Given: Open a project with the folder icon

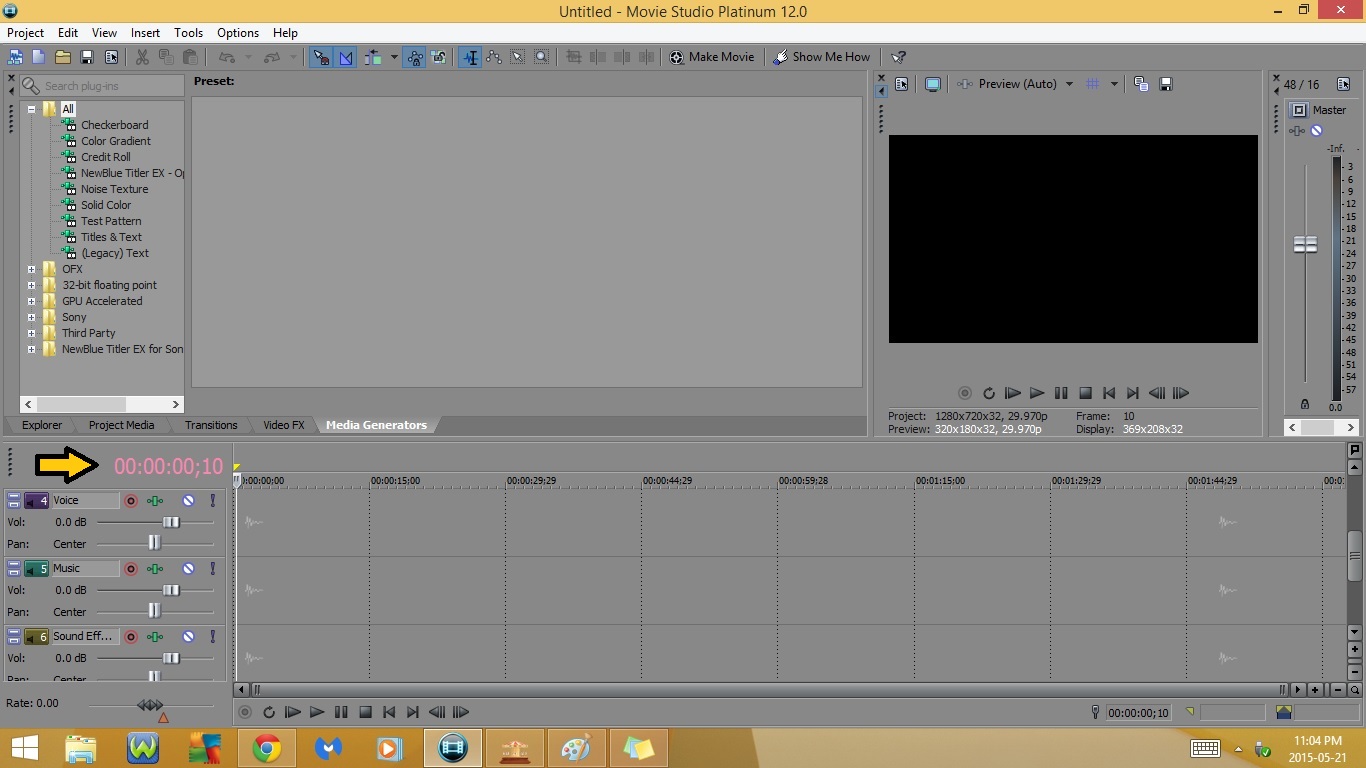Looking at the screenshot, I should 62,57.
